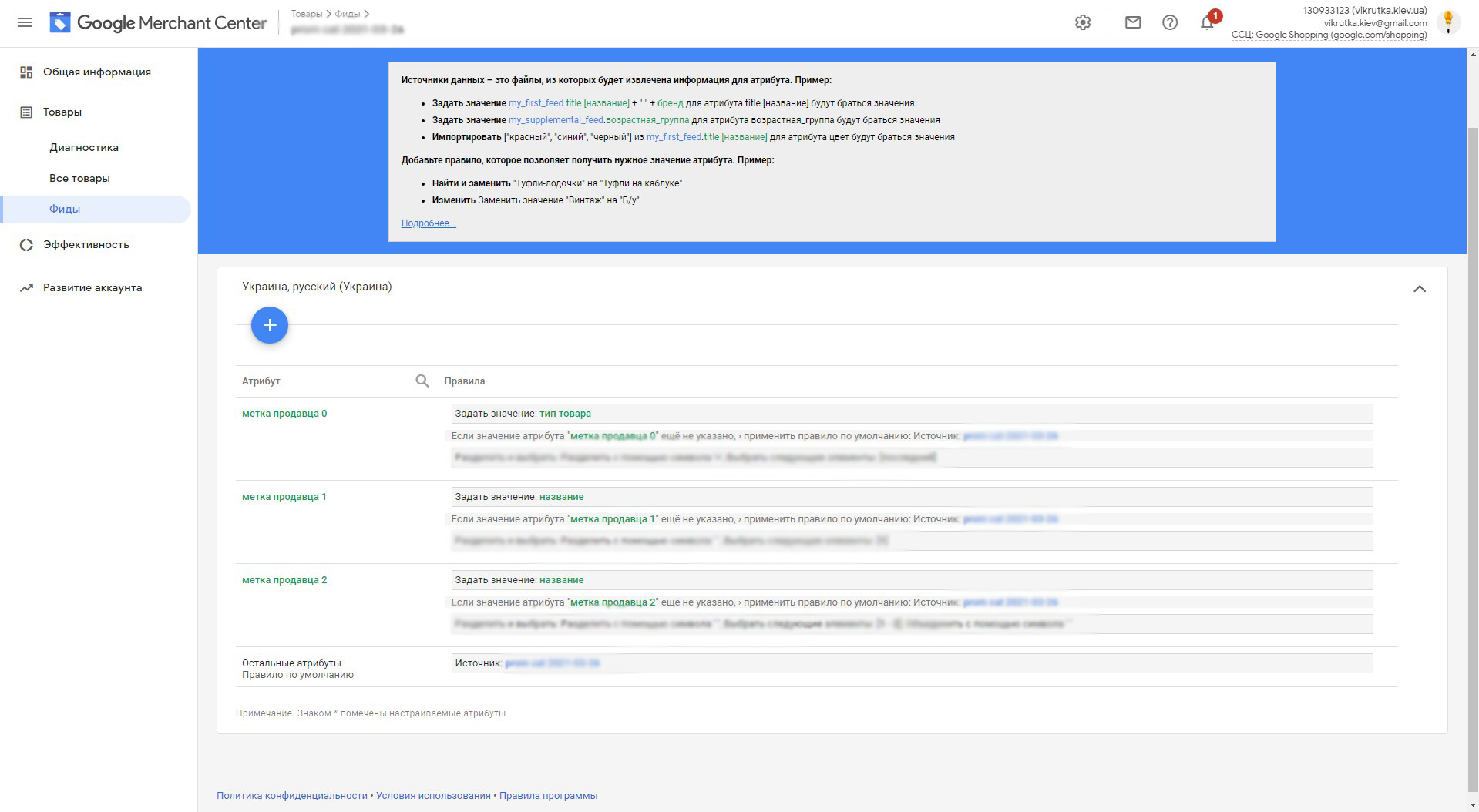This screenshot has height=812, width=1479.
Task: Go to Диагностика page
Action: tap(84, 147)
